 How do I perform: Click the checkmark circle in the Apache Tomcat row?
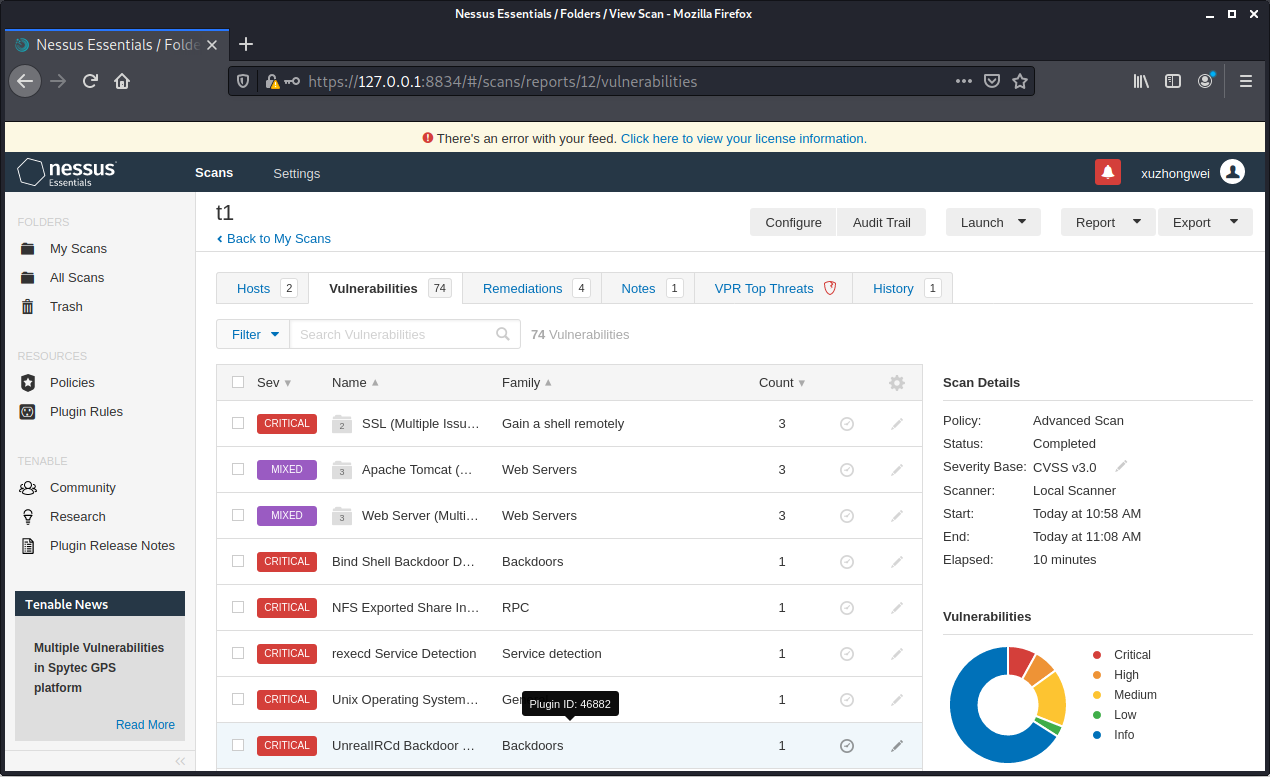point(847,470)
